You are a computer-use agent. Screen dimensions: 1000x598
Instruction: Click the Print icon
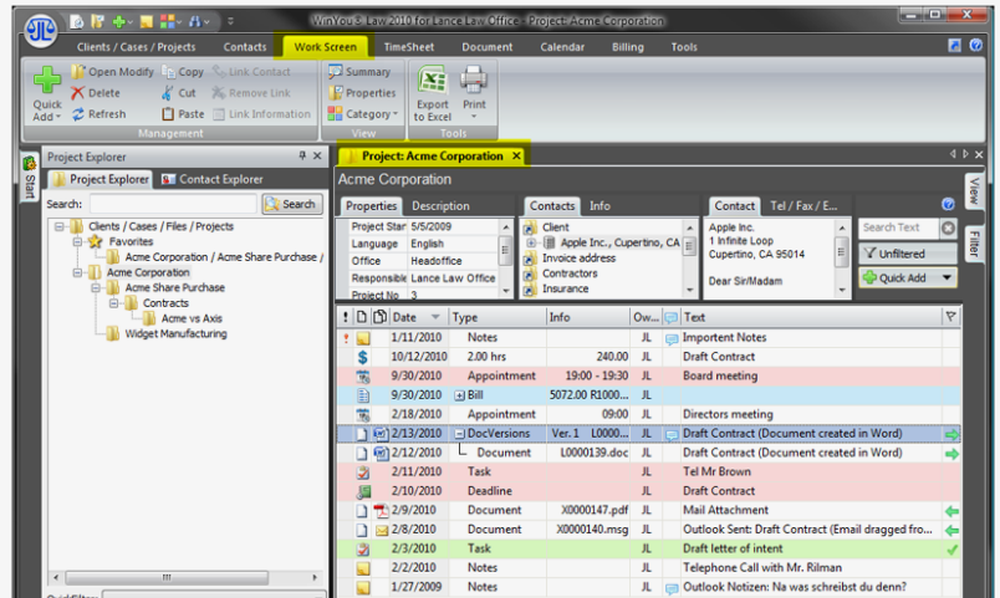[x=474, y=80]
